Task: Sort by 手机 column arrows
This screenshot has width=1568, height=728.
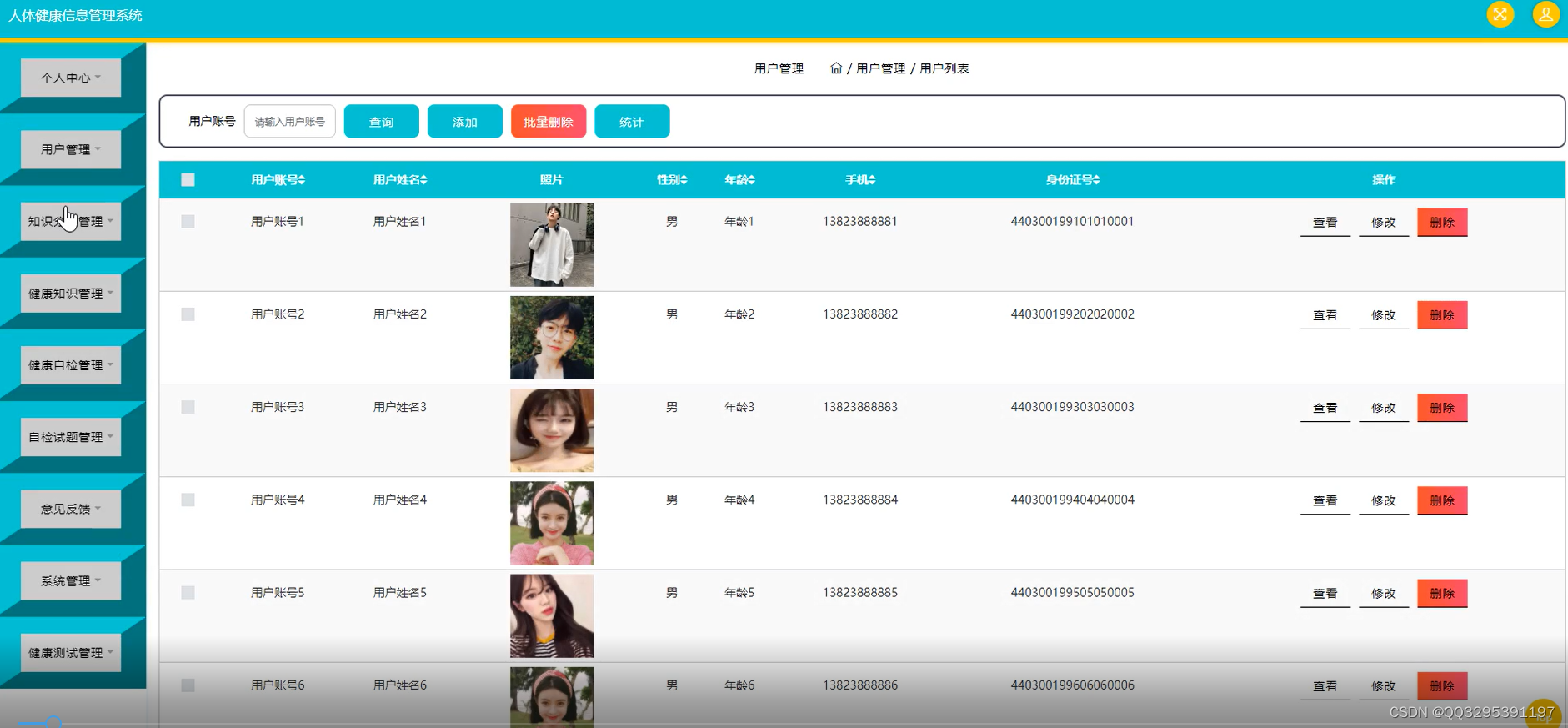Action: [873, 180]
